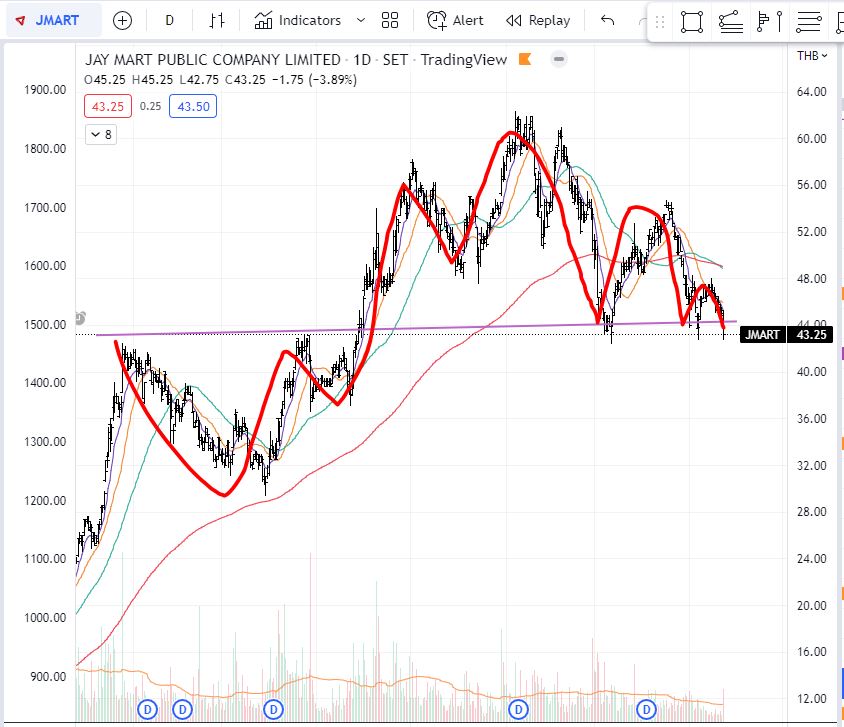Expand the collapsed 8 indicators legend
The height and width of the screenshot is (727, 844).
pos(101,135)
